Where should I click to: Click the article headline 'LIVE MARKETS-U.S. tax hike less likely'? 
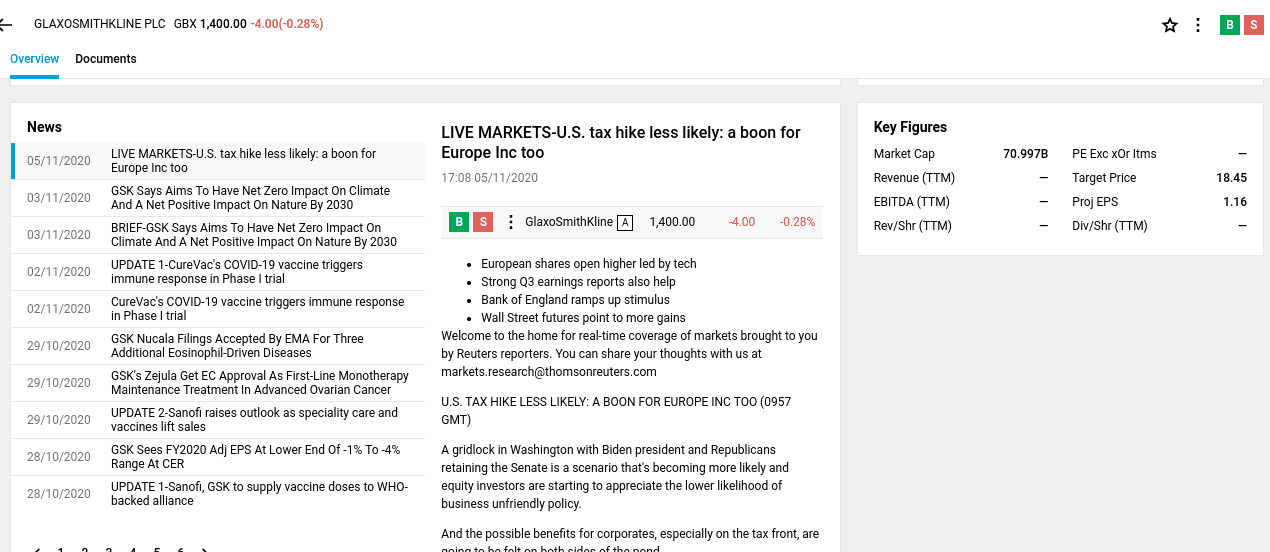point(621,143)
